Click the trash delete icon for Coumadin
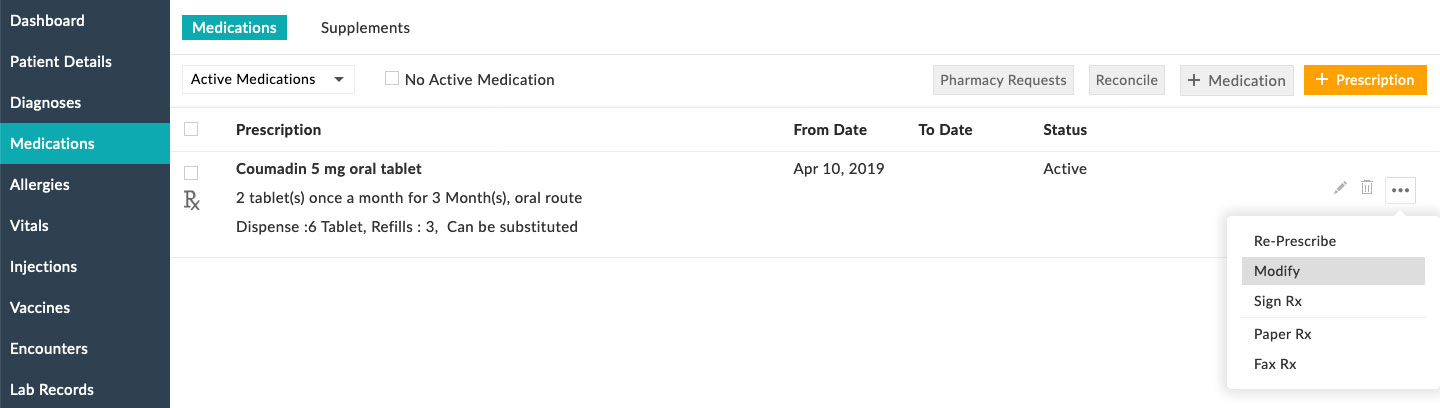The height and width of the screenshot is (408, 1440). [x=1367, y=188]
